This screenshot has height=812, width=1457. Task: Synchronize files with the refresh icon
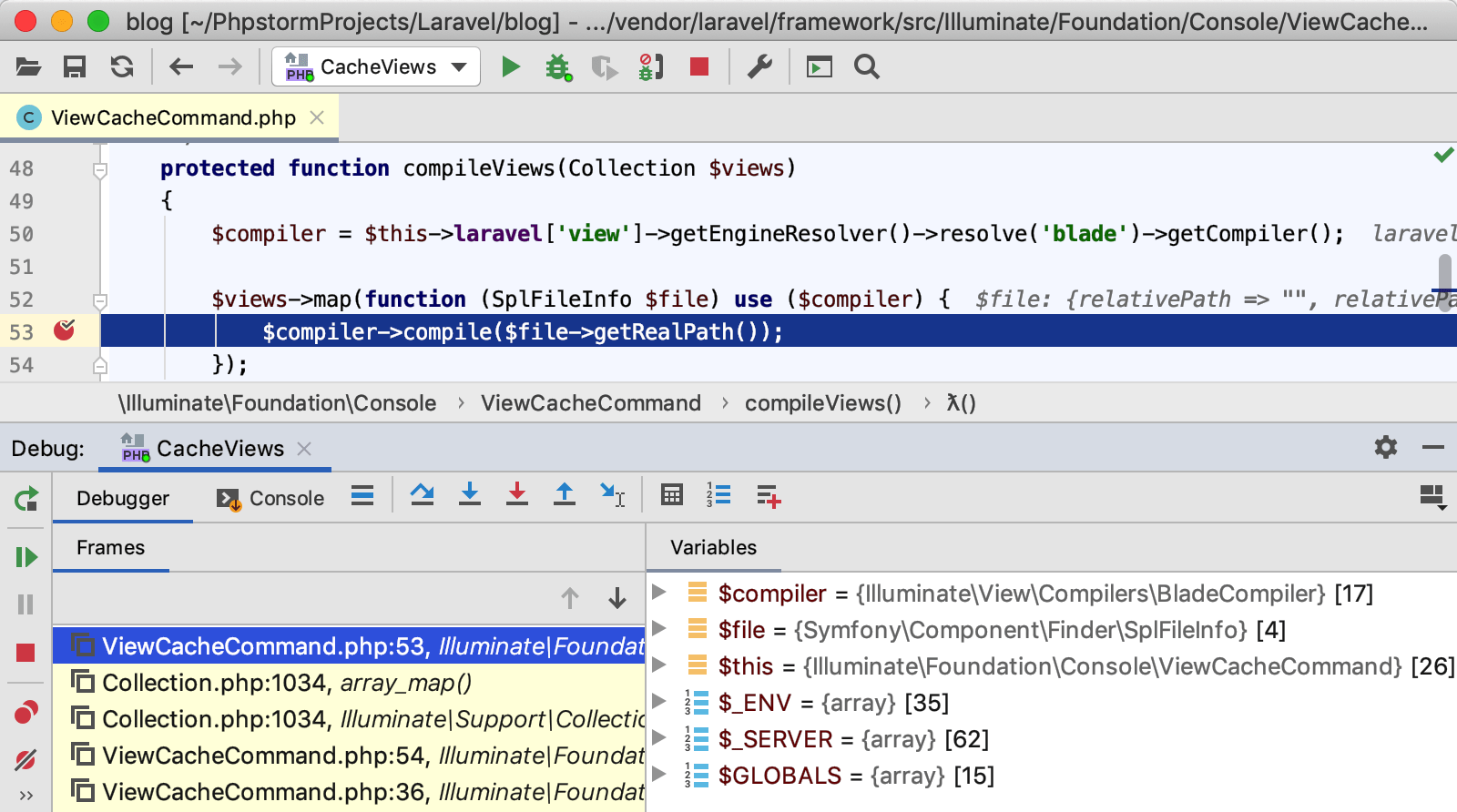[122, 66]
